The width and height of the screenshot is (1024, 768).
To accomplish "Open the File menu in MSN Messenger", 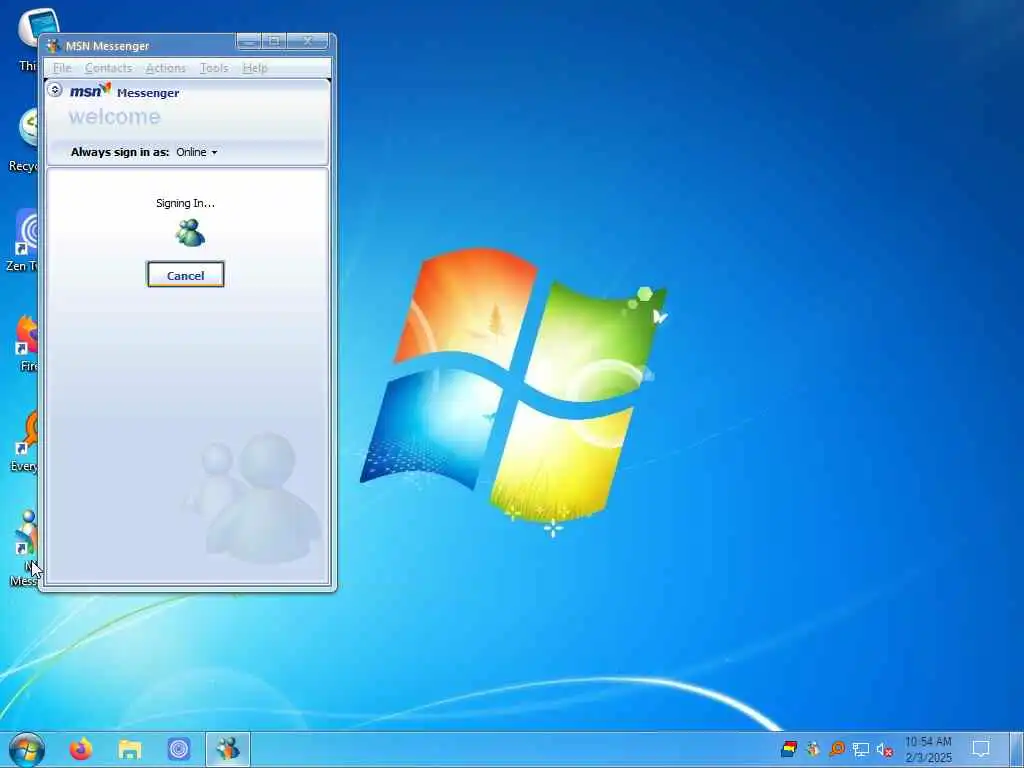I will coord(62,68).
